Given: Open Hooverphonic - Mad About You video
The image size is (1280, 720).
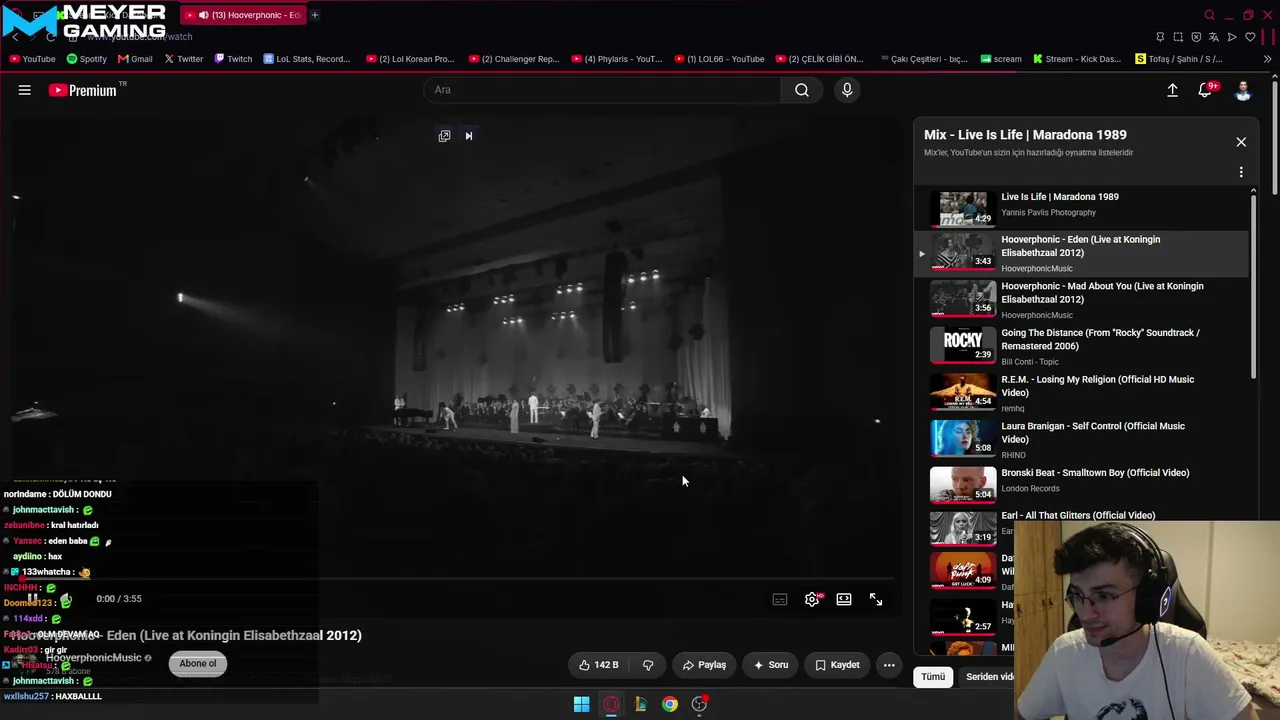Looking at the screenshot, I should point(1102,293).
